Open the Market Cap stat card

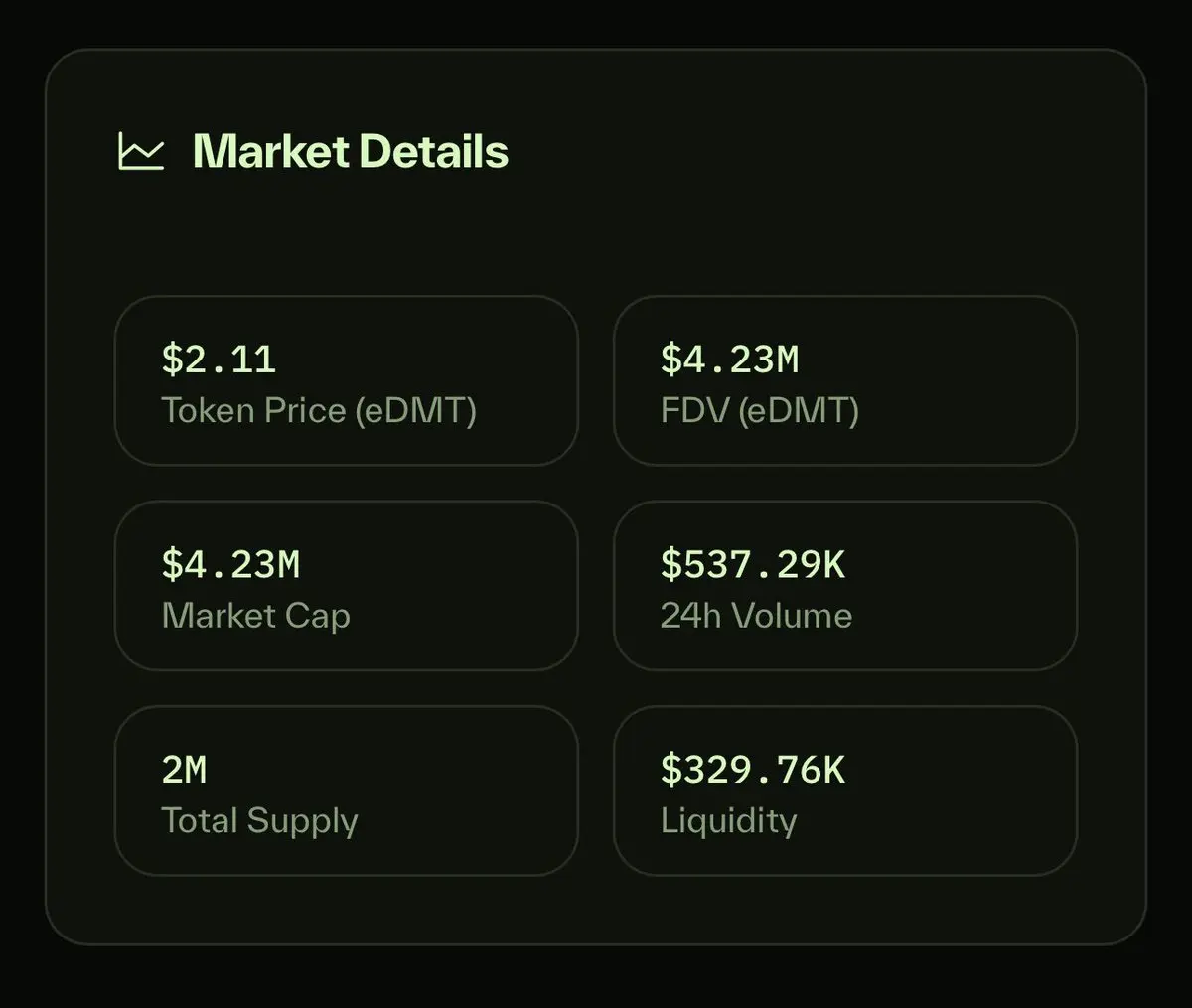(x=347, y=586)
